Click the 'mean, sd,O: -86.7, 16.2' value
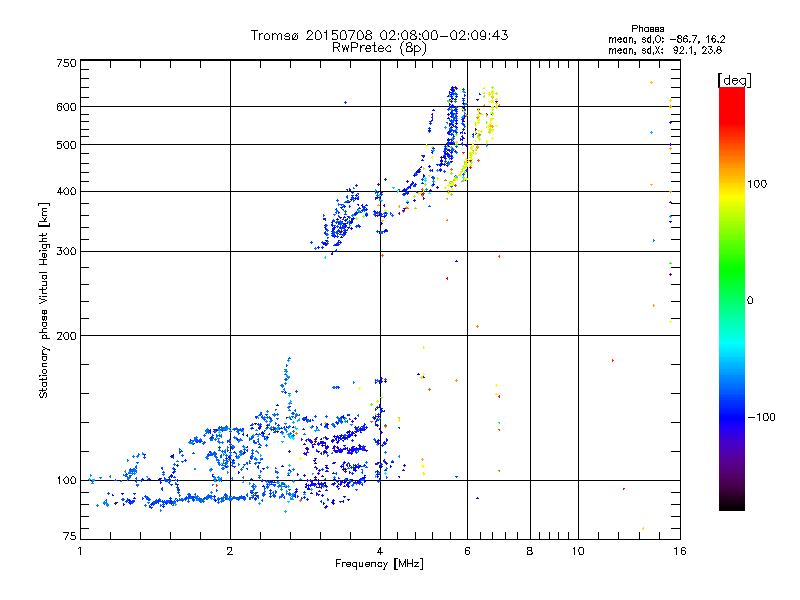 click(x=667, y=39)
